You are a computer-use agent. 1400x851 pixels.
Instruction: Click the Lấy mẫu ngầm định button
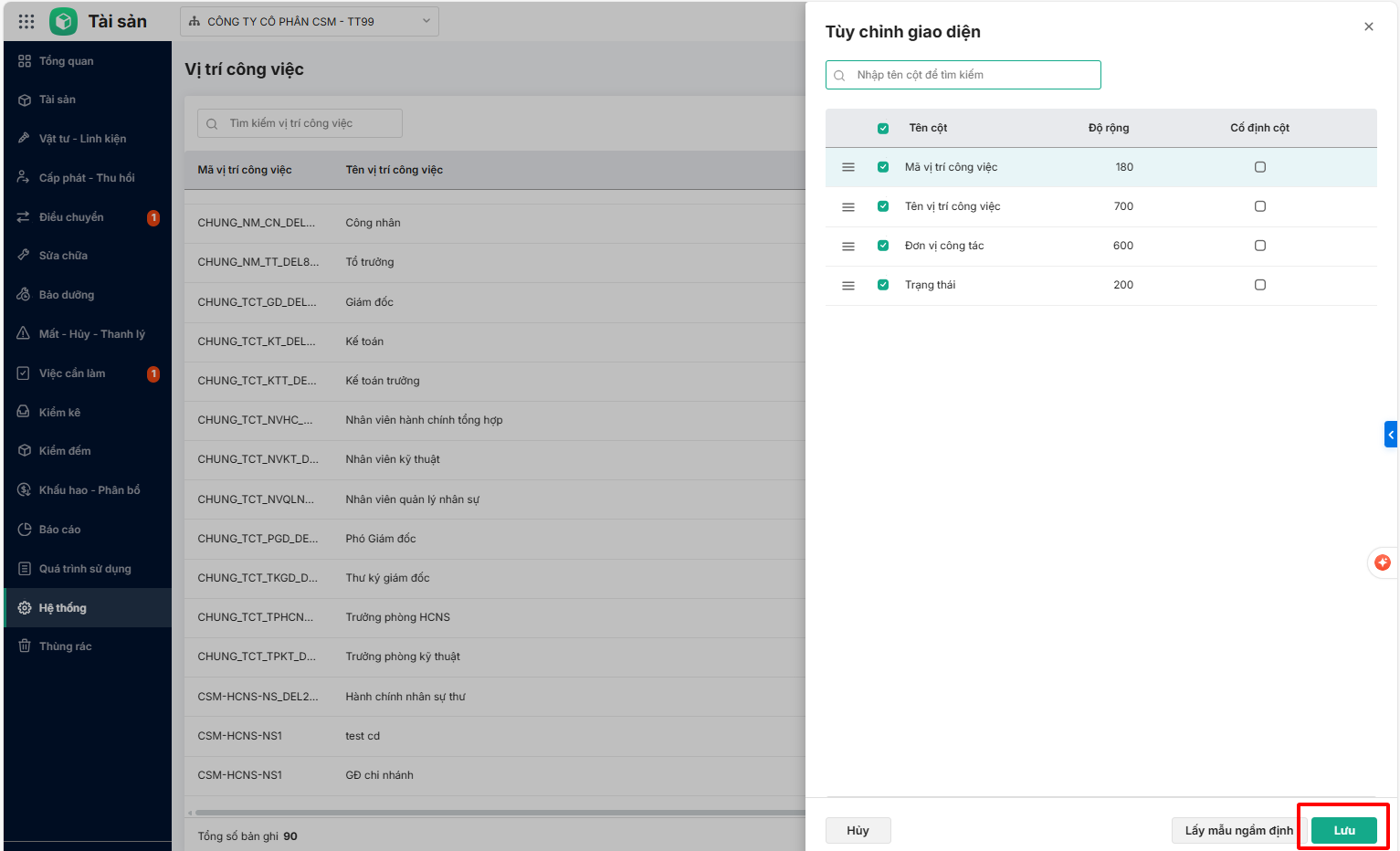(x=1237, y=830)
